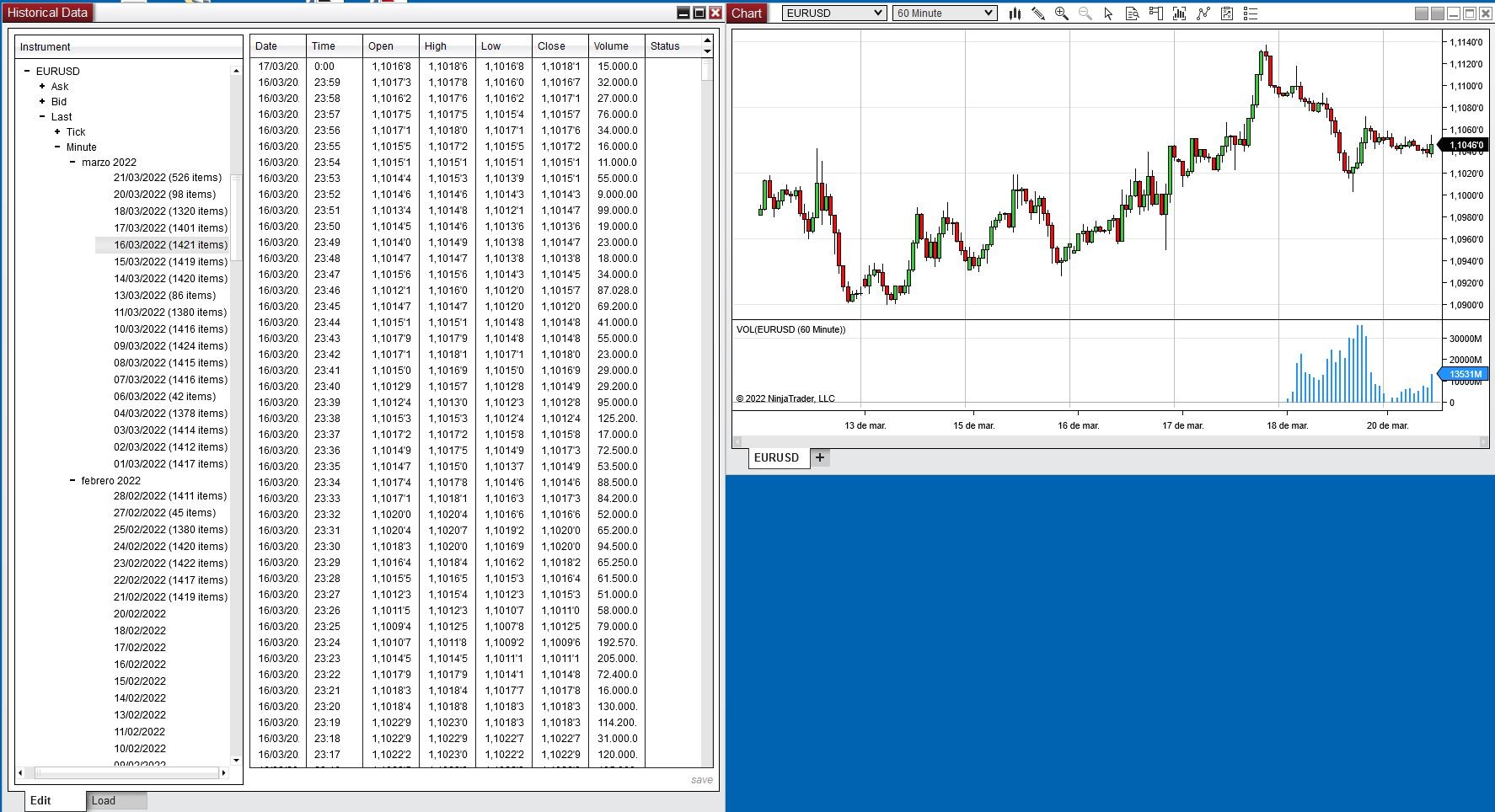The height and width of the screenshot is (812, 1495).
Task: Click the Low column header
Action: tap(504, 46)
